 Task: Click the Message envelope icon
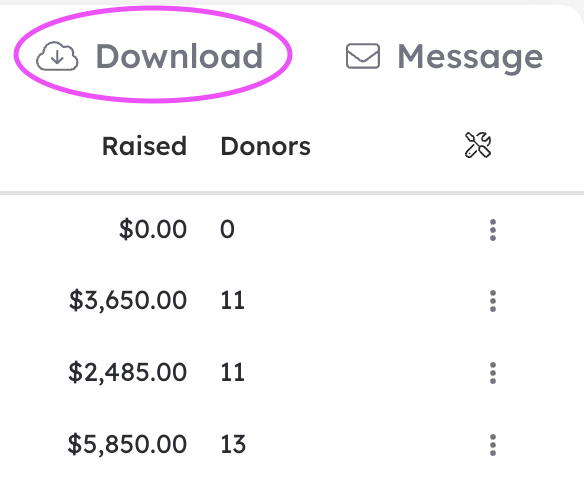pos(363,56)
